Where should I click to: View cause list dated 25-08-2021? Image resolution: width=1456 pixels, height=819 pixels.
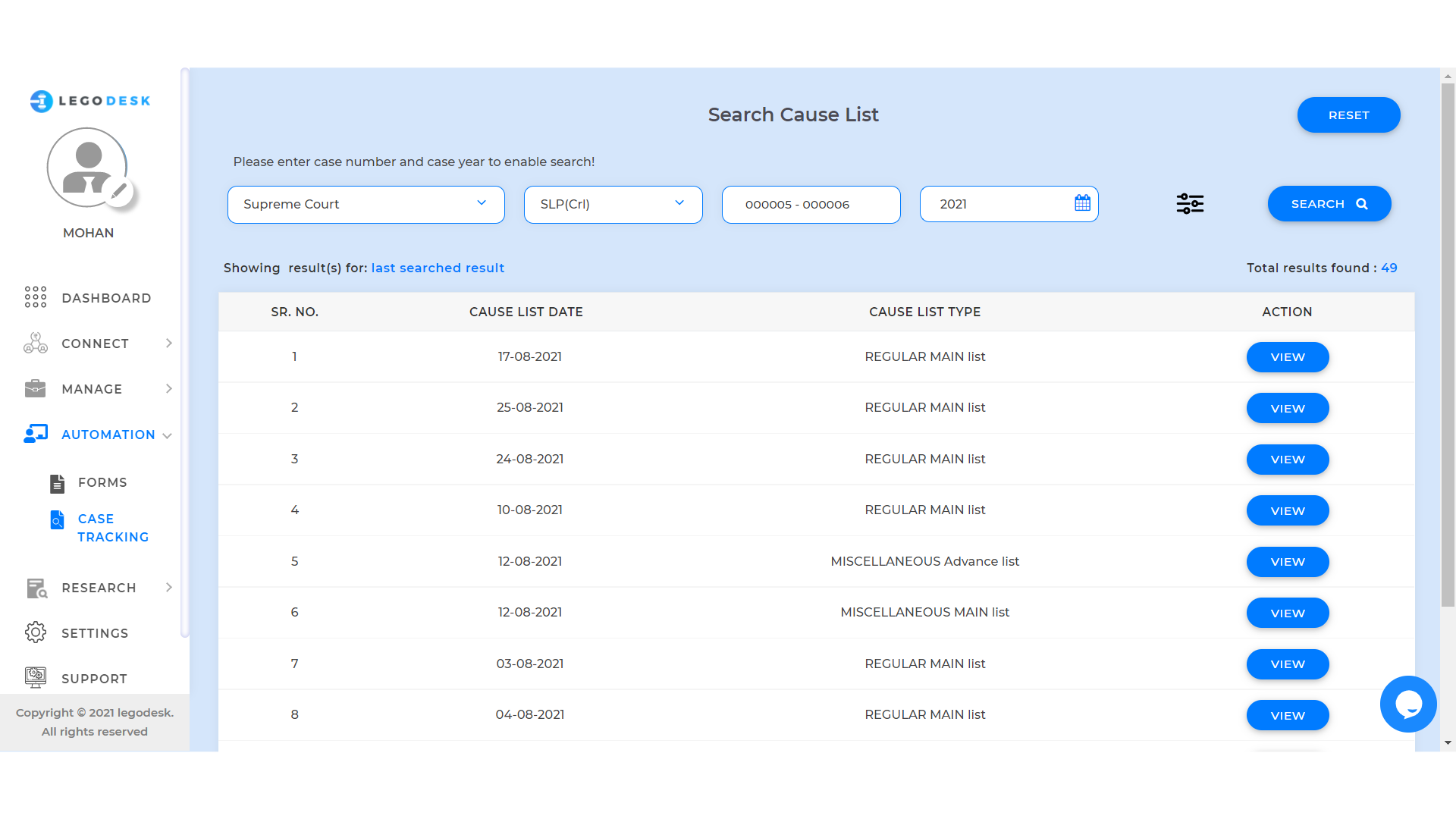(x=1288, y=408)
